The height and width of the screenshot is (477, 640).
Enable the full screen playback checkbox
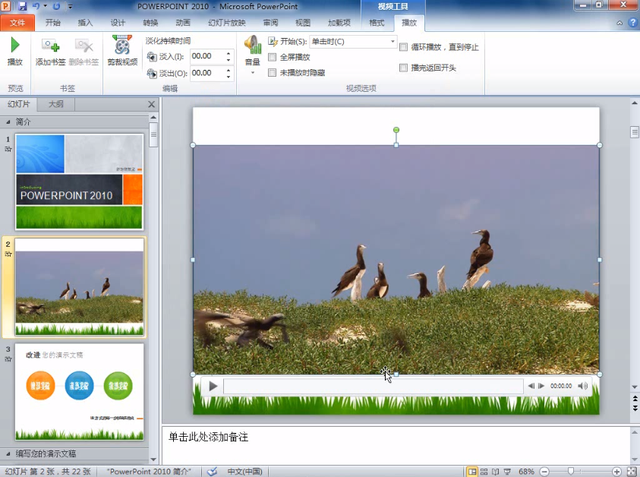273,57
